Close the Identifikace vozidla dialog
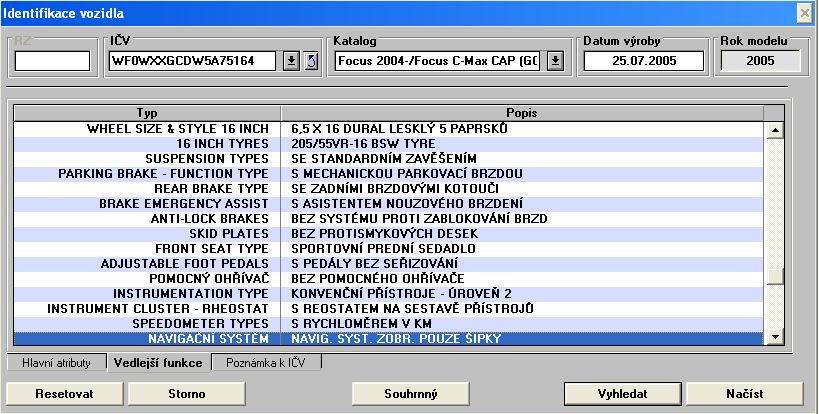Viewport: 819px width, 414px height. pyautogui.click(x=803, y=12)
